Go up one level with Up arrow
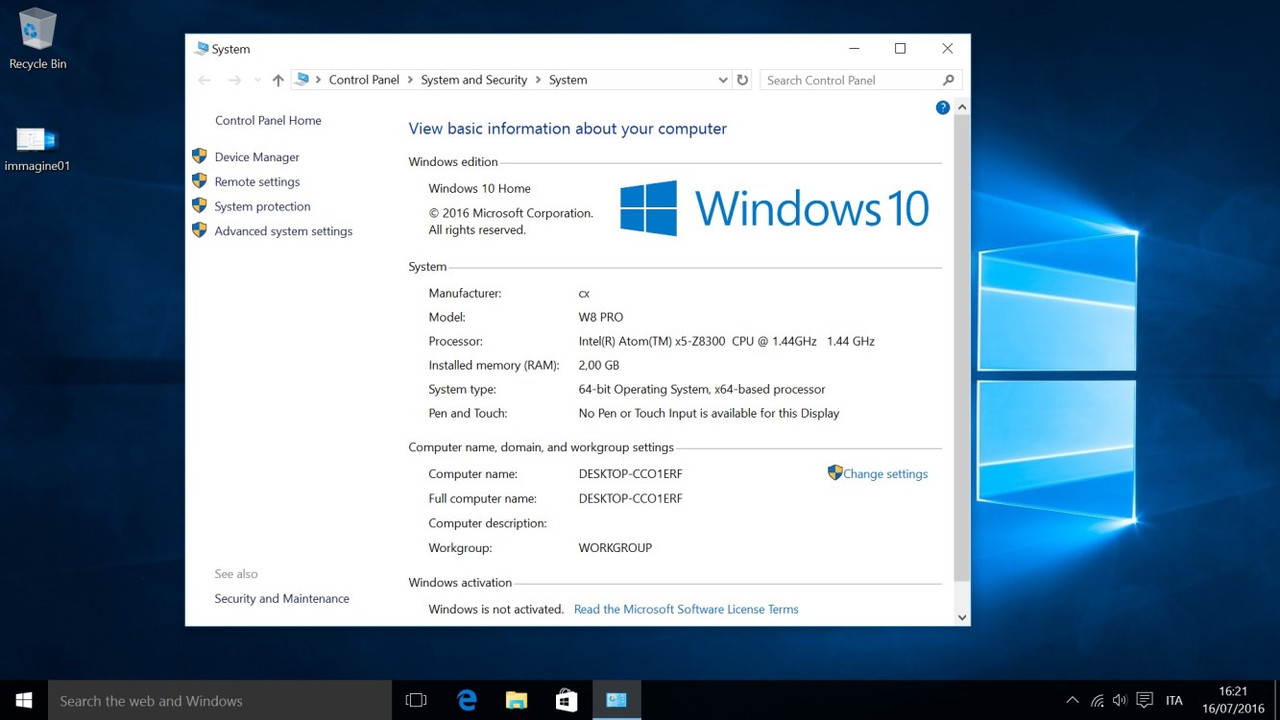This screenshot has height=720, width=1280. coord(278,80)
